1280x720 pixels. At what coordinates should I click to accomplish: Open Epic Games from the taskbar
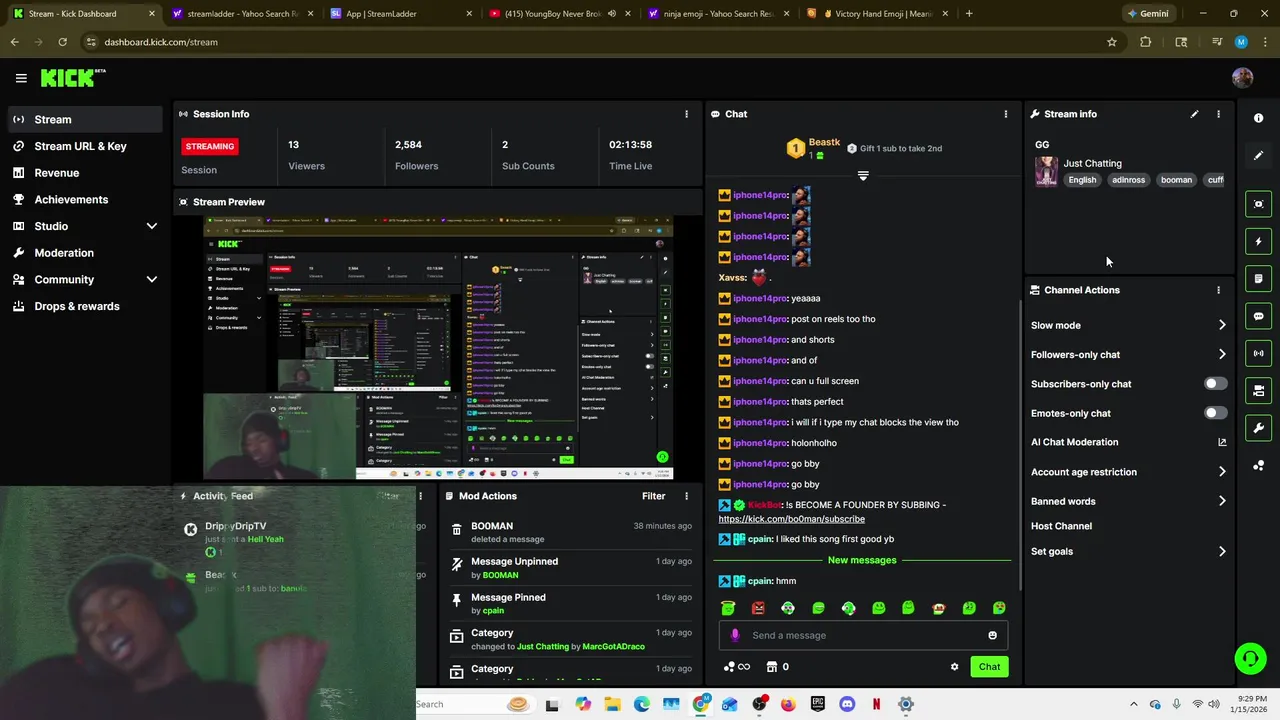point(818,704)
